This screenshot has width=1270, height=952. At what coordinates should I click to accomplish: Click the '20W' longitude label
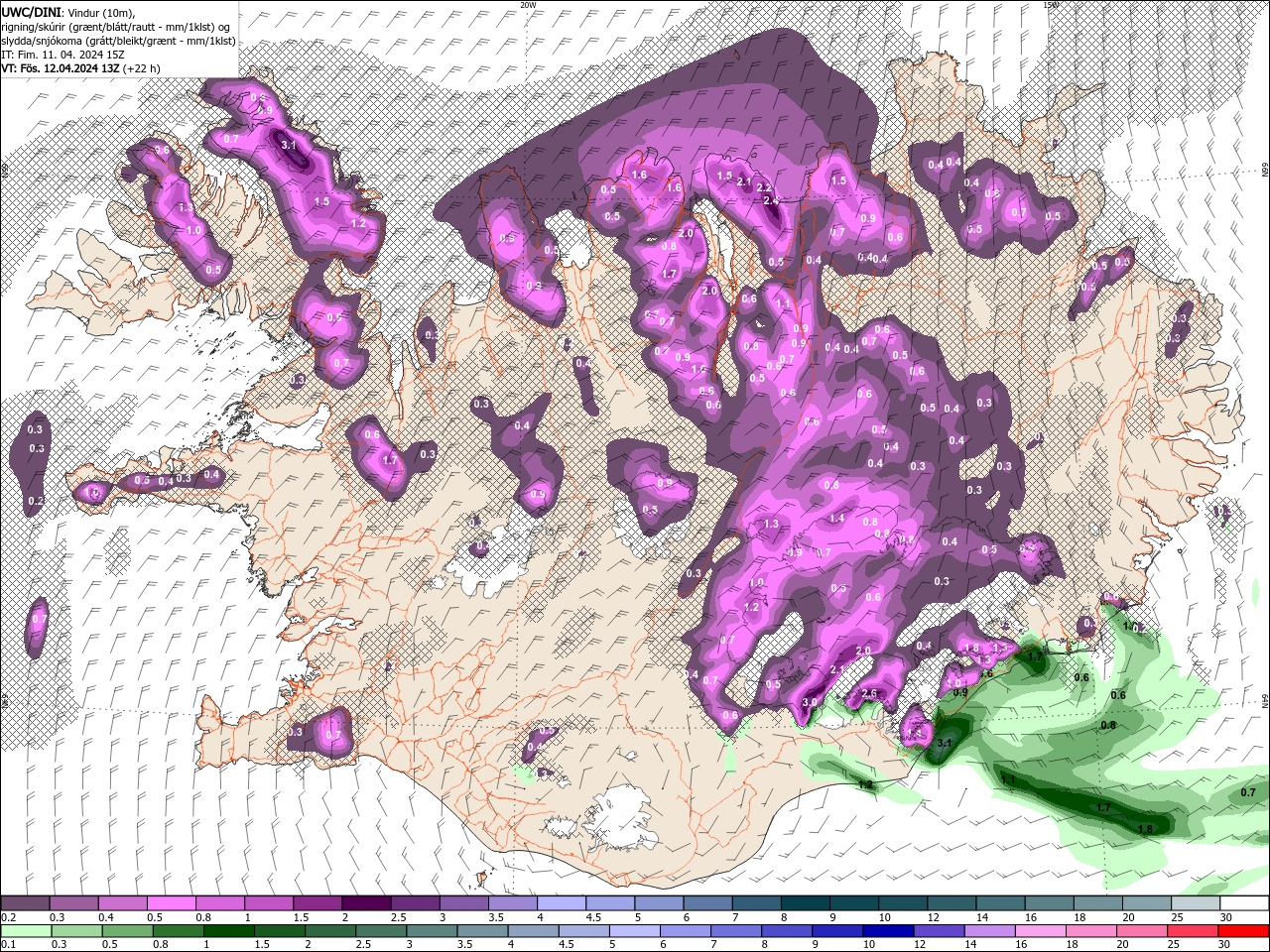pyautogui.click(x=527, y=5)
